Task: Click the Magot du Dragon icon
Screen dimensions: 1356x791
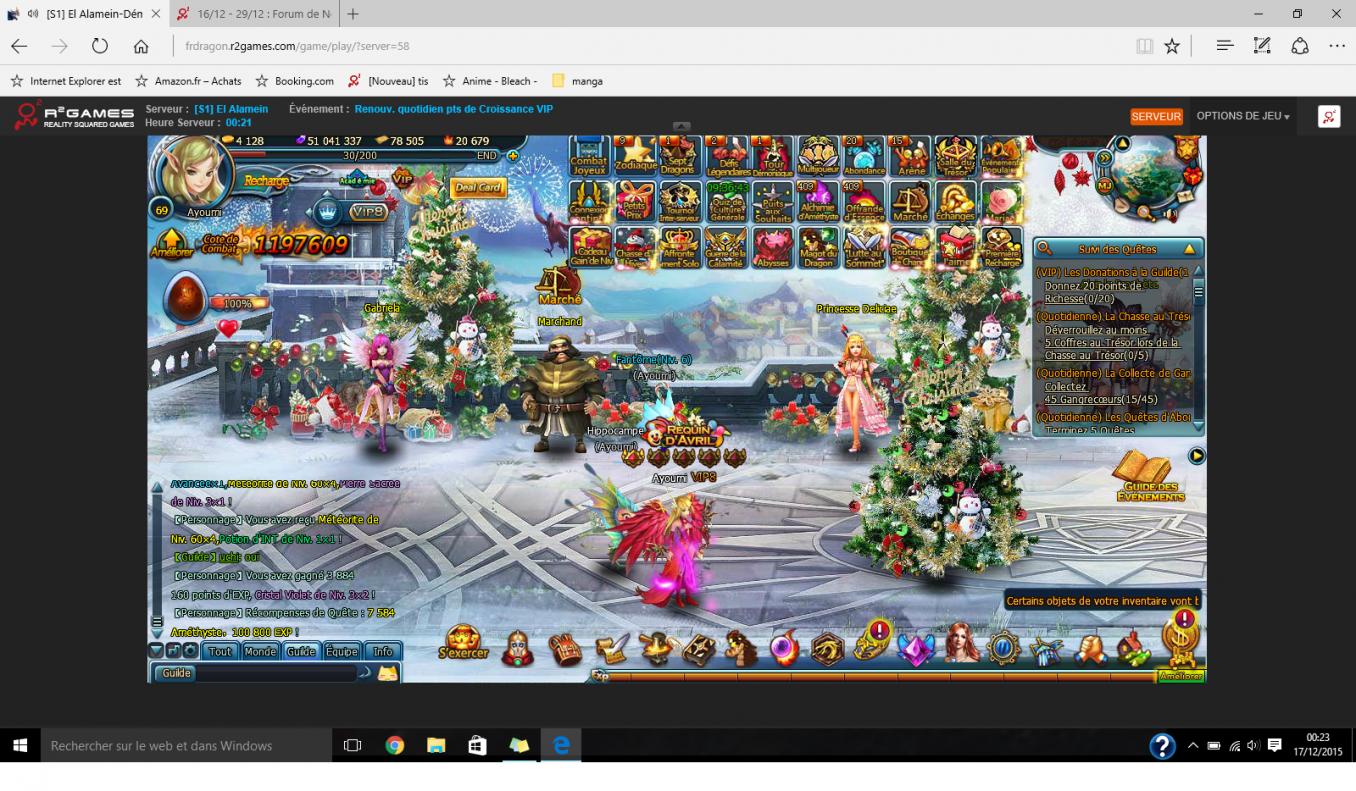Action: pos(817,247)
